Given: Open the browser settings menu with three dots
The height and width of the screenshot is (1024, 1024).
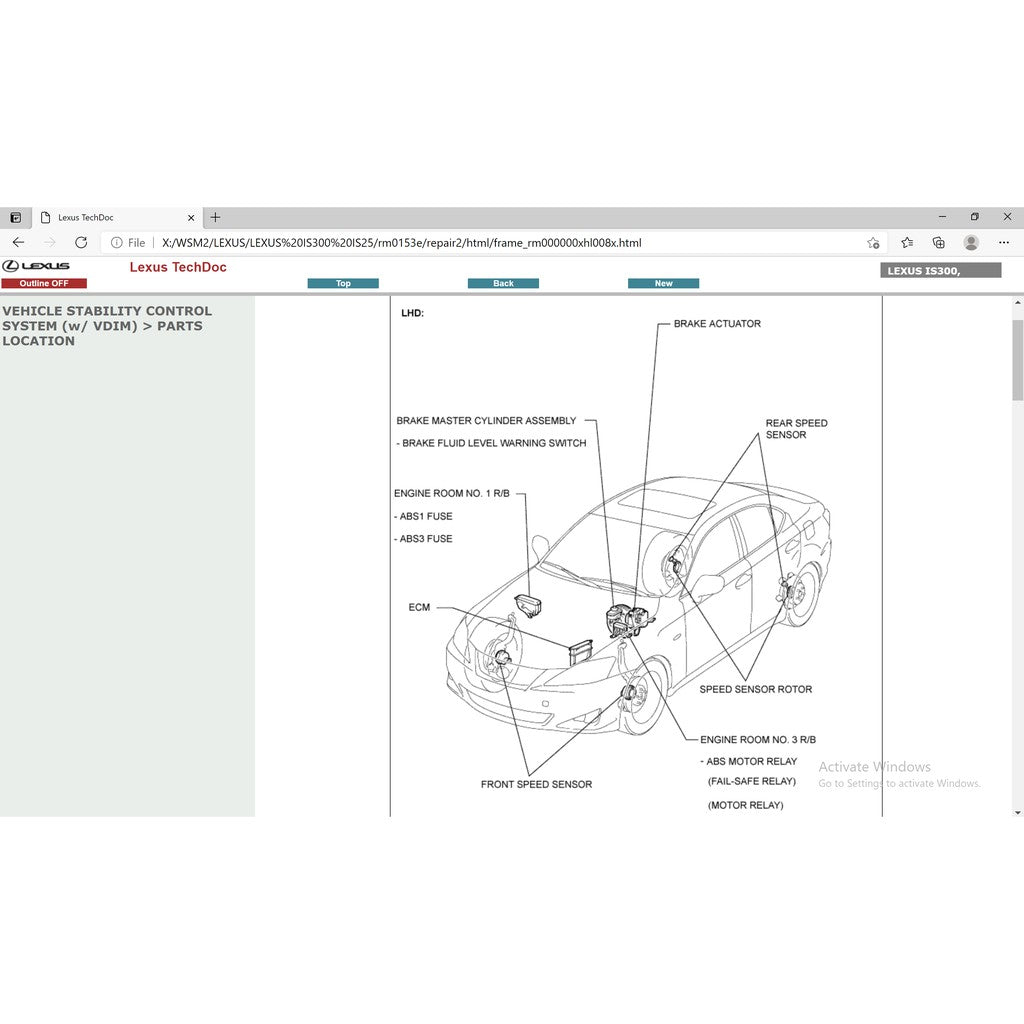Looking at the screenshot, I should 1004,242.
